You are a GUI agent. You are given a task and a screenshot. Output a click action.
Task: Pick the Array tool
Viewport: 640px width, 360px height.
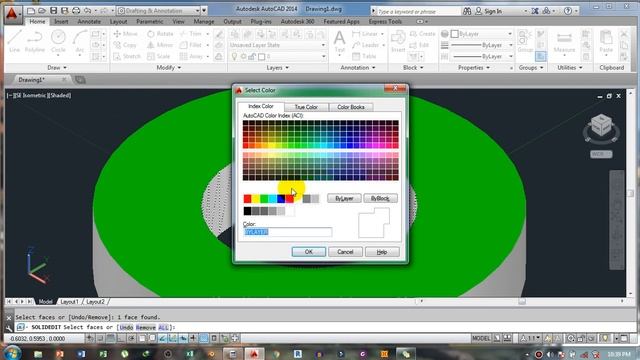[x=191, y=56]
